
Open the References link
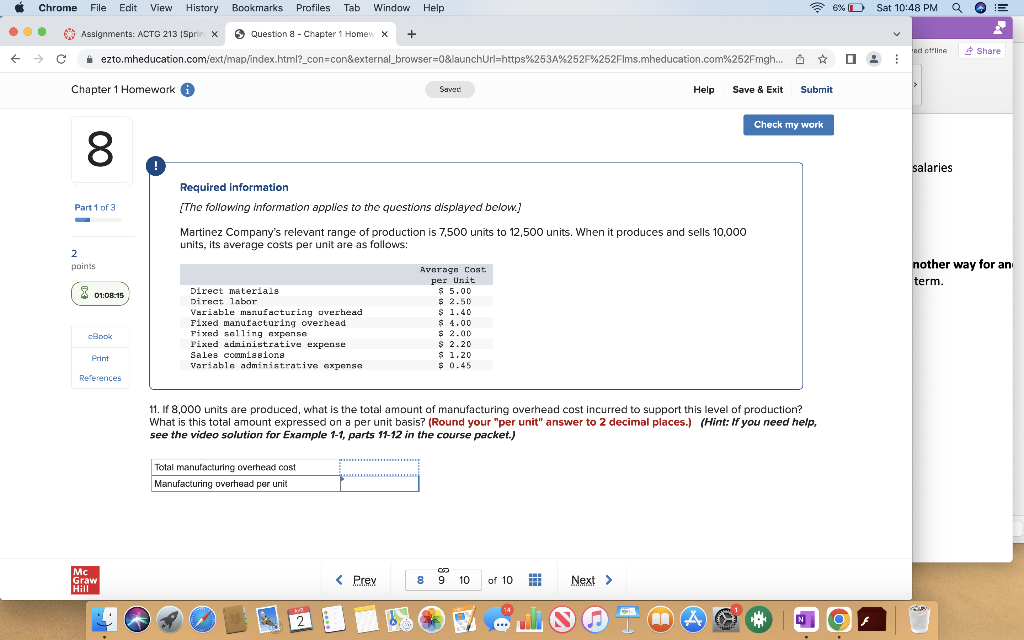(100, 378)
